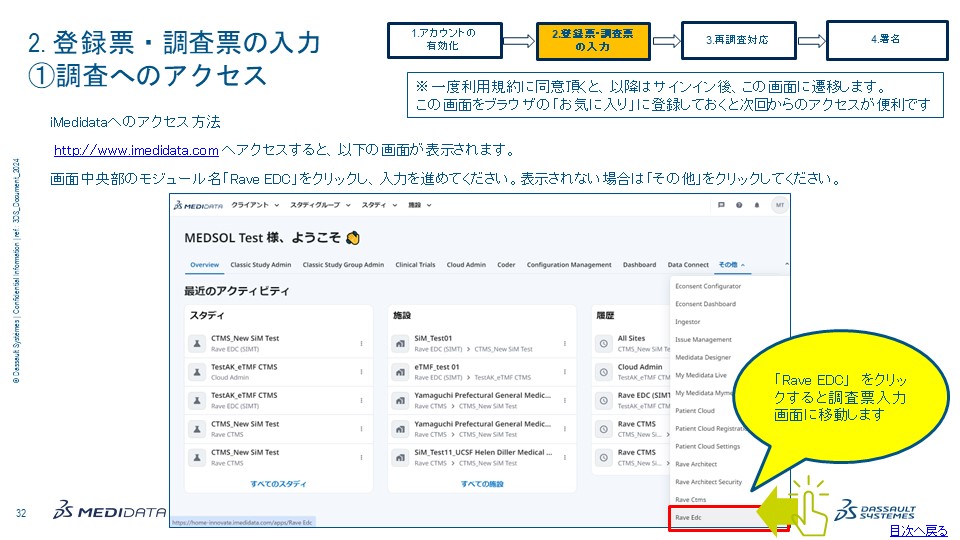Open kebab menu for SiM_Test11_UCSF Helen Diller Medical
This screenshot has width=960, height=540.
[x=564, y=457]
